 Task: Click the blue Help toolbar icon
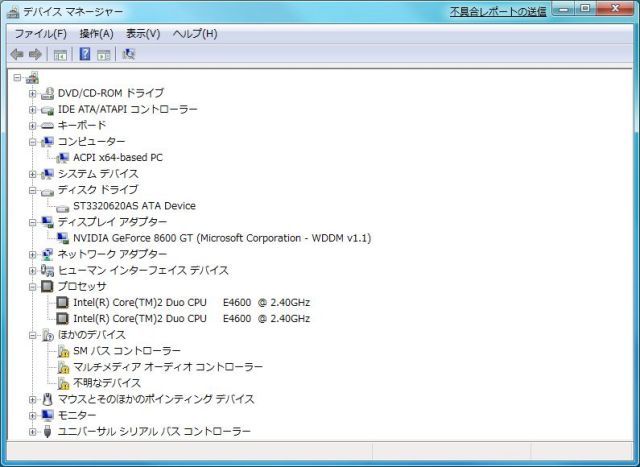(x=85, y=54)
